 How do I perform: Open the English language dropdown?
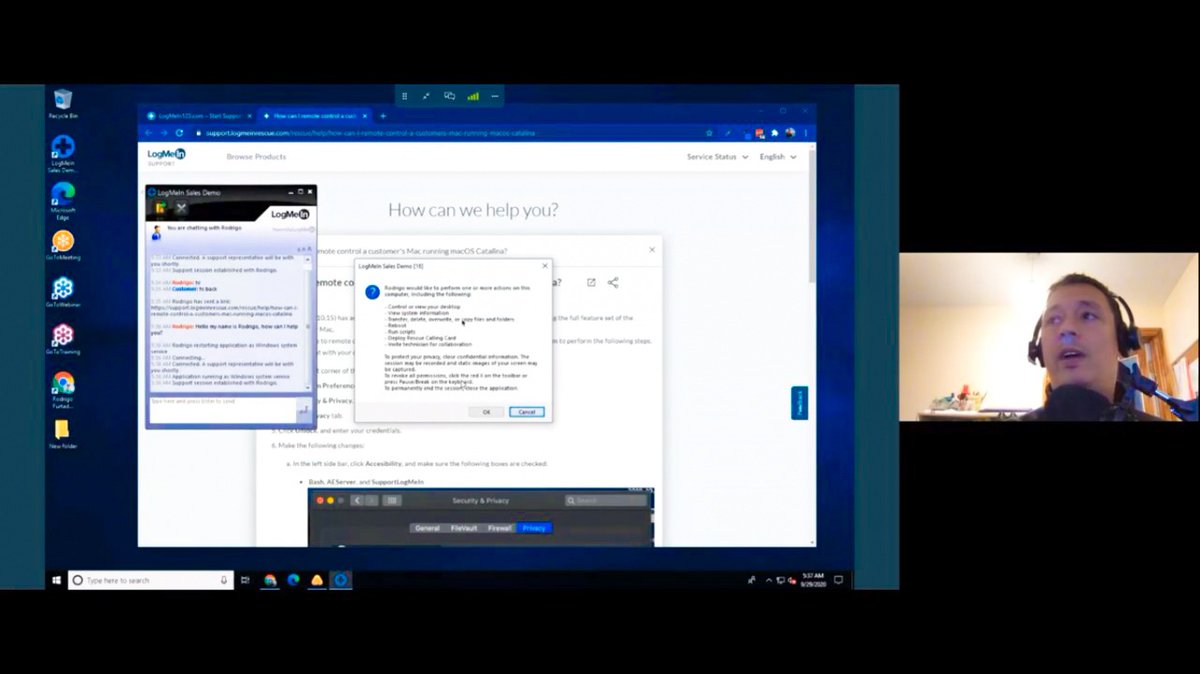pos(778,157)
